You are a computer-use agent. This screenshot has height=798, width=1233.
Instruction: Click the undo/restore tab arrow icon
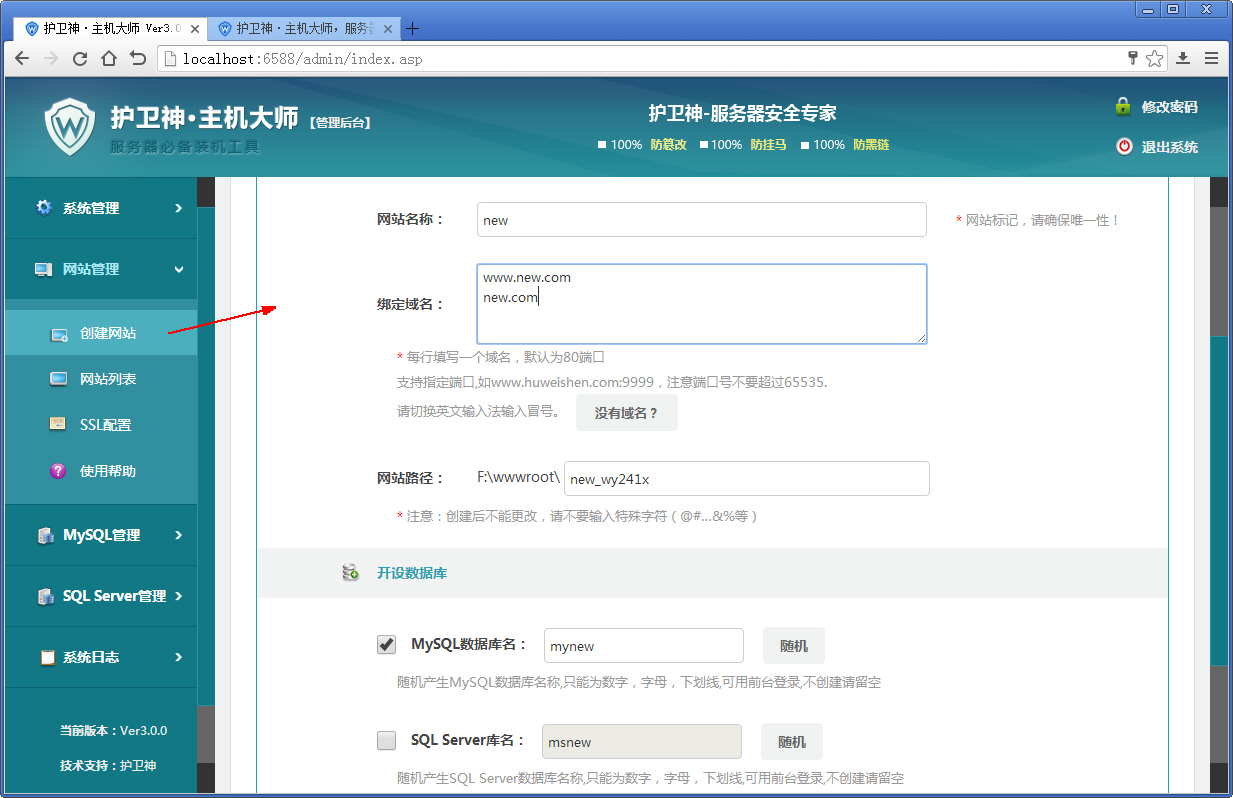pyautogui.click(x=138, y=59)
